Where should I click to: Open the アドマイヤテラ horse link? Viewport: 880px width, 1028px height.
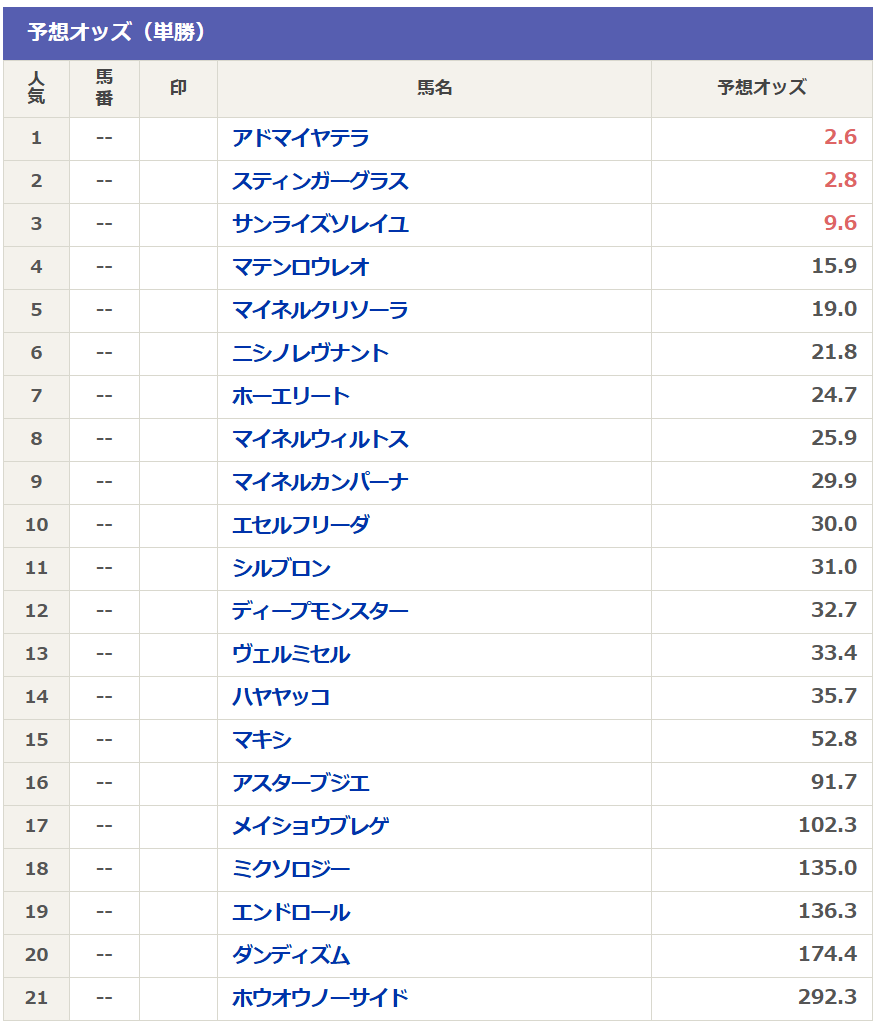click(x=300, y=138)
